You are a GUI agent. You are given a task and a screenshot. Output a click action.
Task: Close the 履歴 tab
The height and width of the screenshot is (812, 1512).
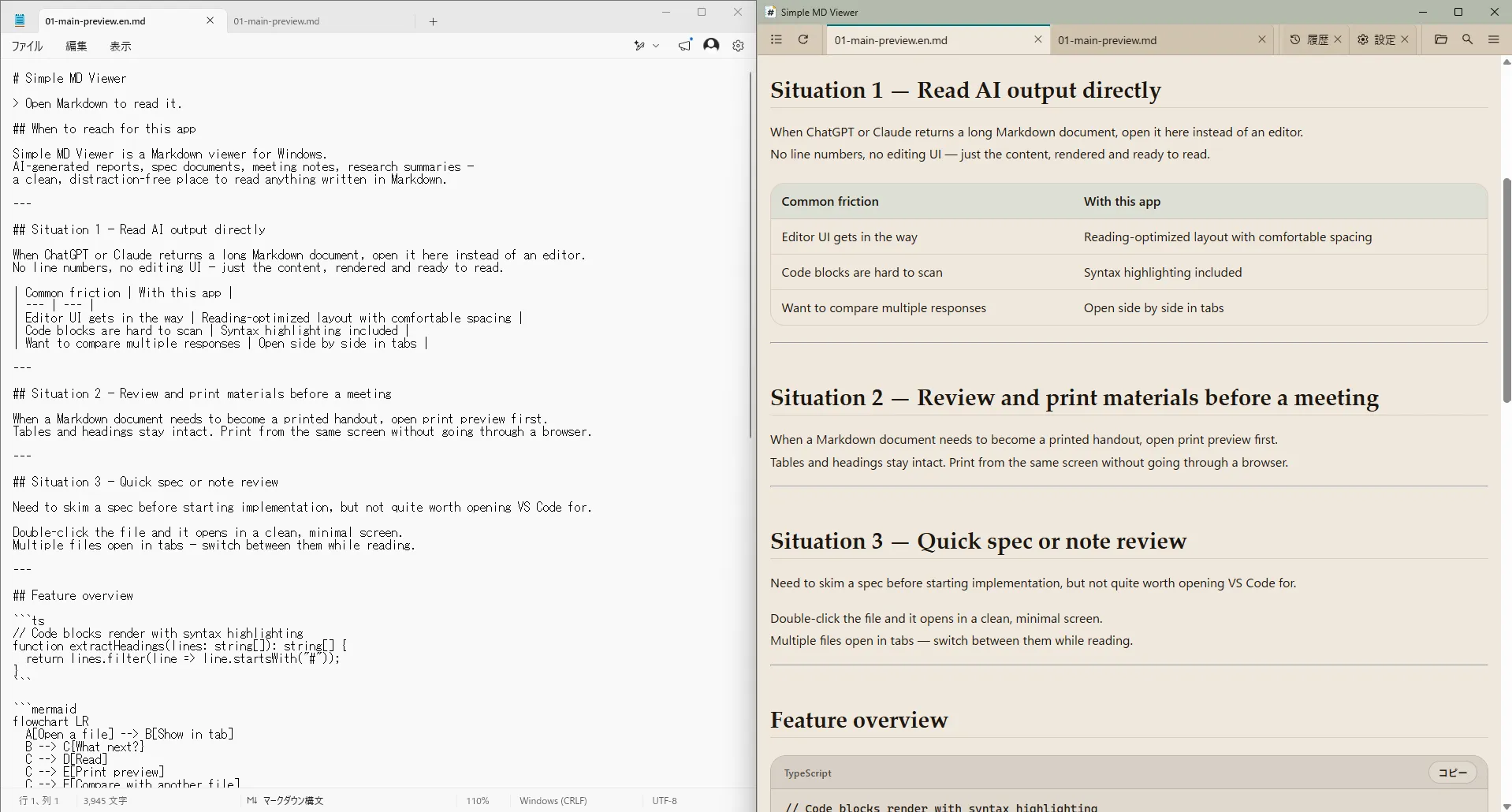point(1338,39)
